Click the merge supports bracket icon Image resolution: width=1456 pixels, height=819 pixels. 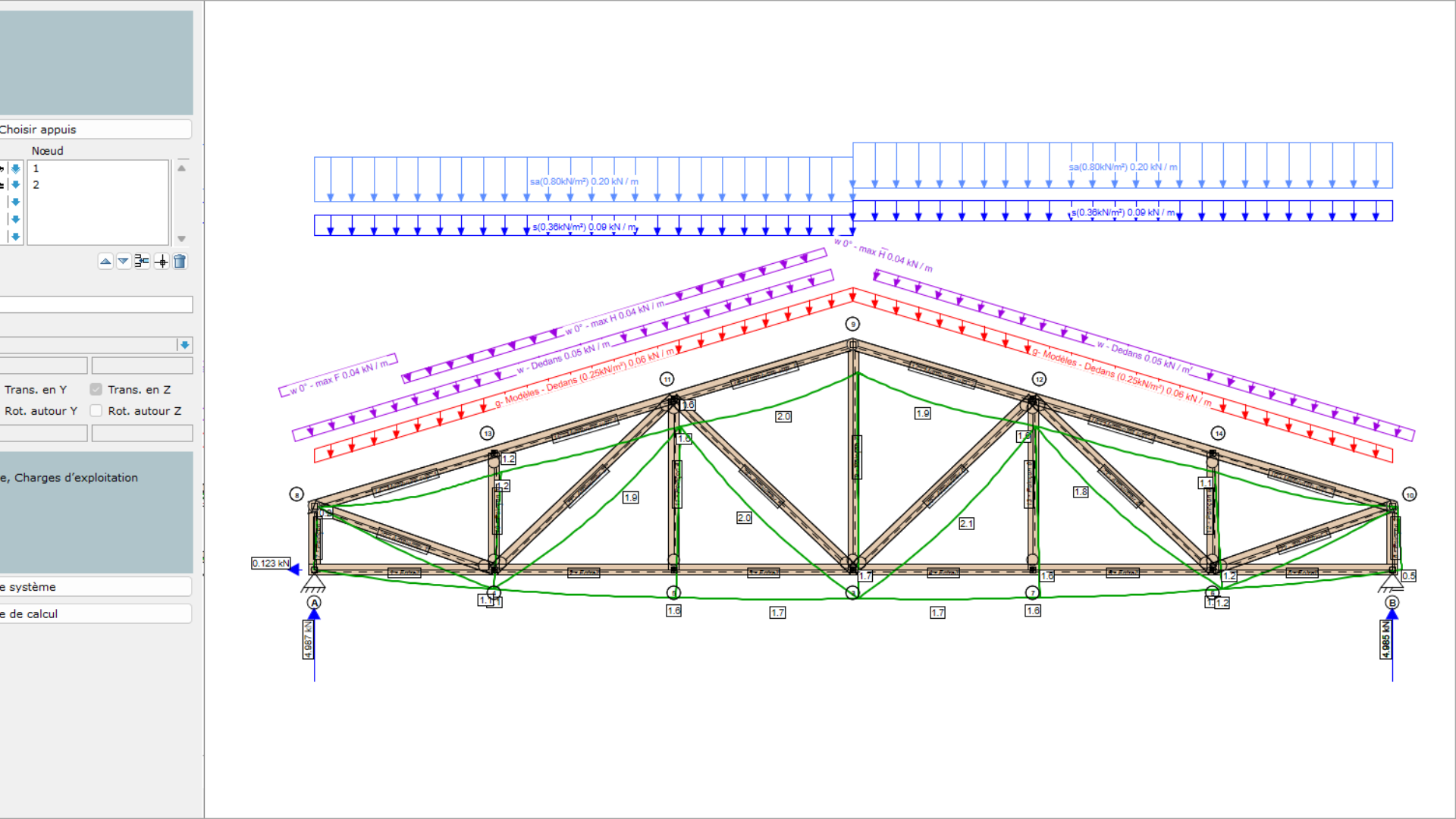tap(142, 262)
